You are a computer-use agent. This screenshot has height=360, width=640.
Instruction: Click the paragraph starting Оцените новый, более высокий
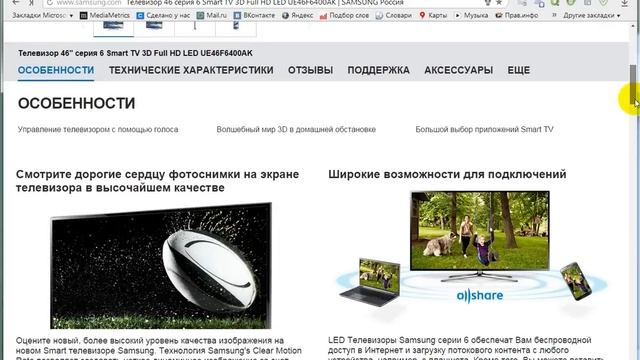(x=159, y=348)
